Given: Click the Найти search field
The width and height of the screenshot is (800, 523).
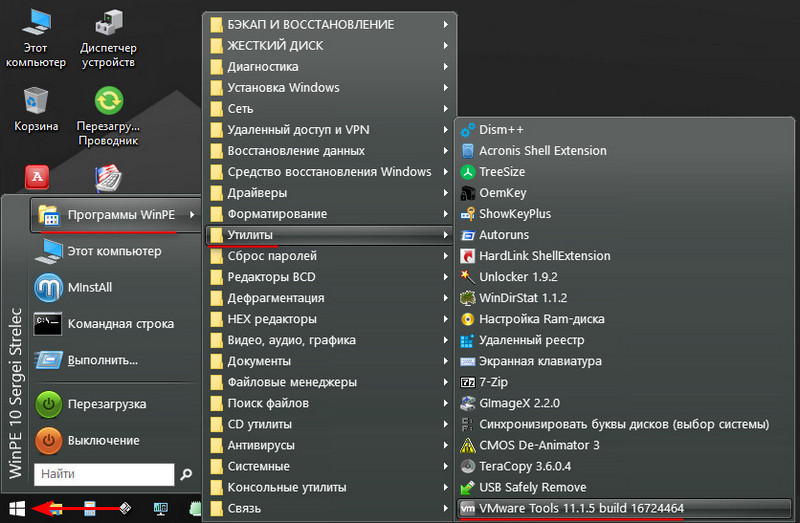Looking at the screenshot, I should tap(104, 475).
